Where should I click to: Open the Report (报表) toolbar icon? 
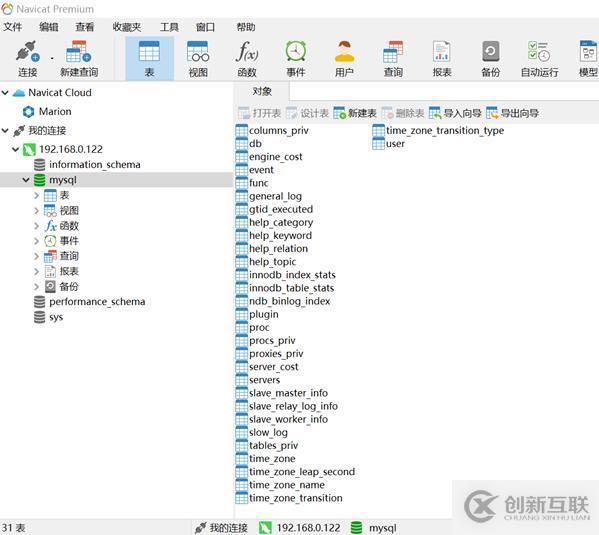pyautogui.click(x=442, y=52)
